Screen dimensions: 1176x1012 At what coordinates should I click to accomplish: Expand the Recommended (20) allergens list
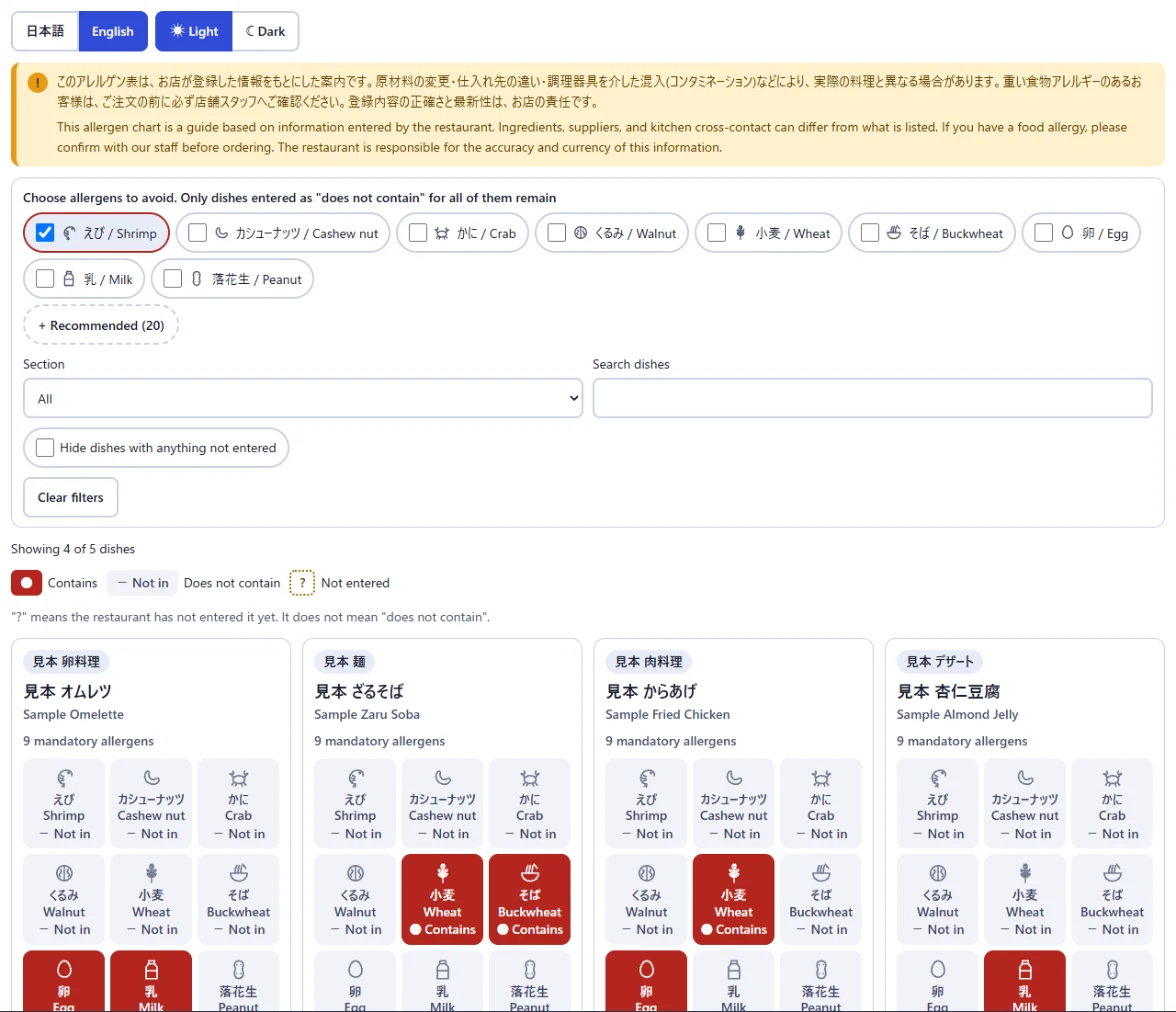click(x=101, y=326)
